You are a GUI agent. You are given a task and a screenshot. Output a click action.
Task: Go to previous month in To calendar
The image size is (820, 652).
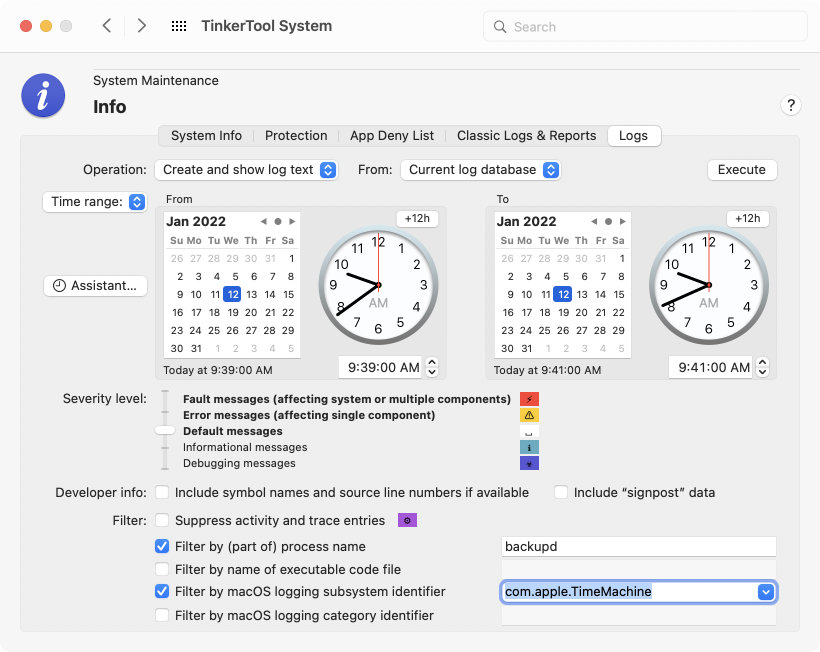click(594, 222)
